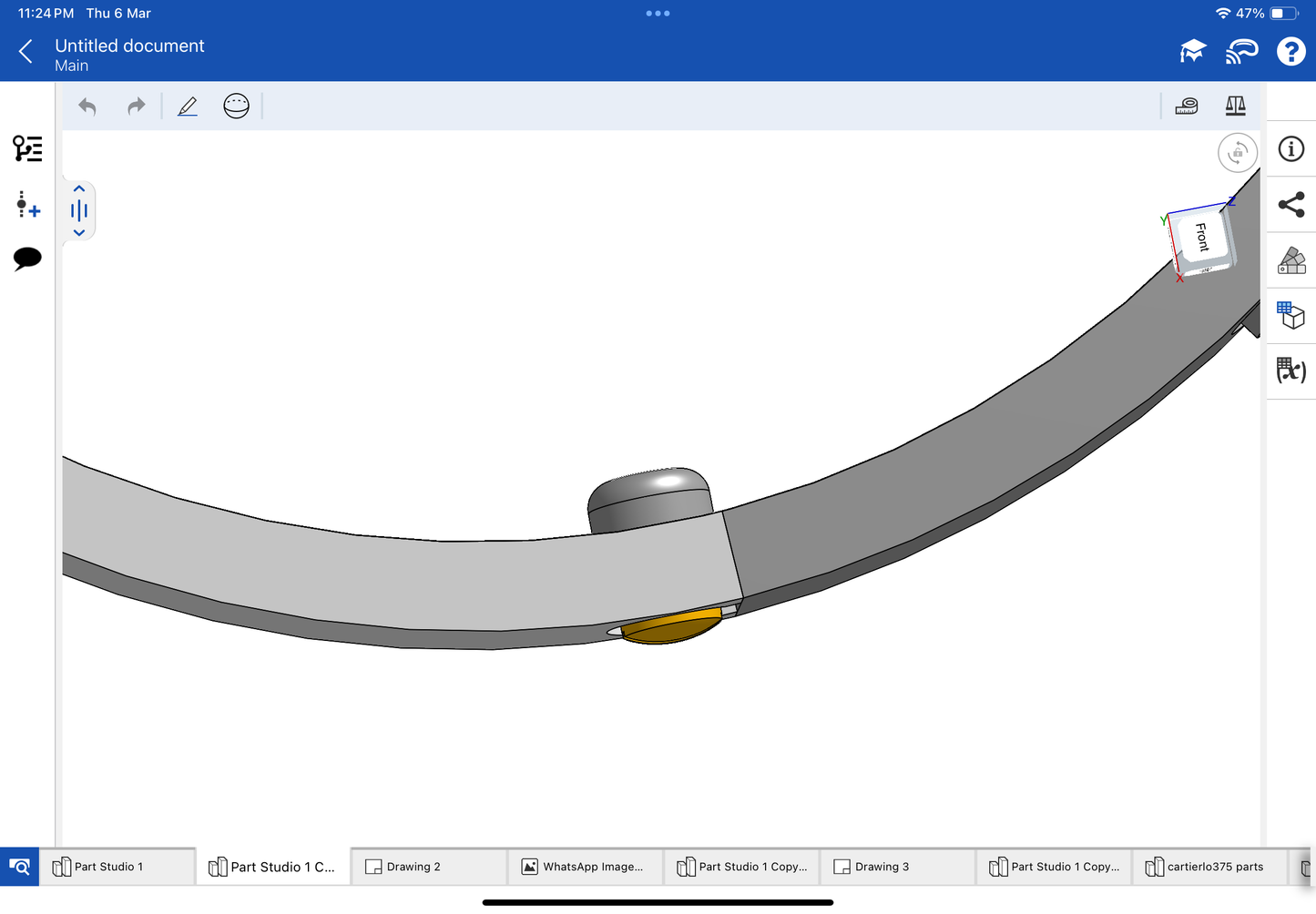1316x914 pixels.
Task: Open mass properties scale icon
Action: pyautogui.click(x=1235, y=107)
